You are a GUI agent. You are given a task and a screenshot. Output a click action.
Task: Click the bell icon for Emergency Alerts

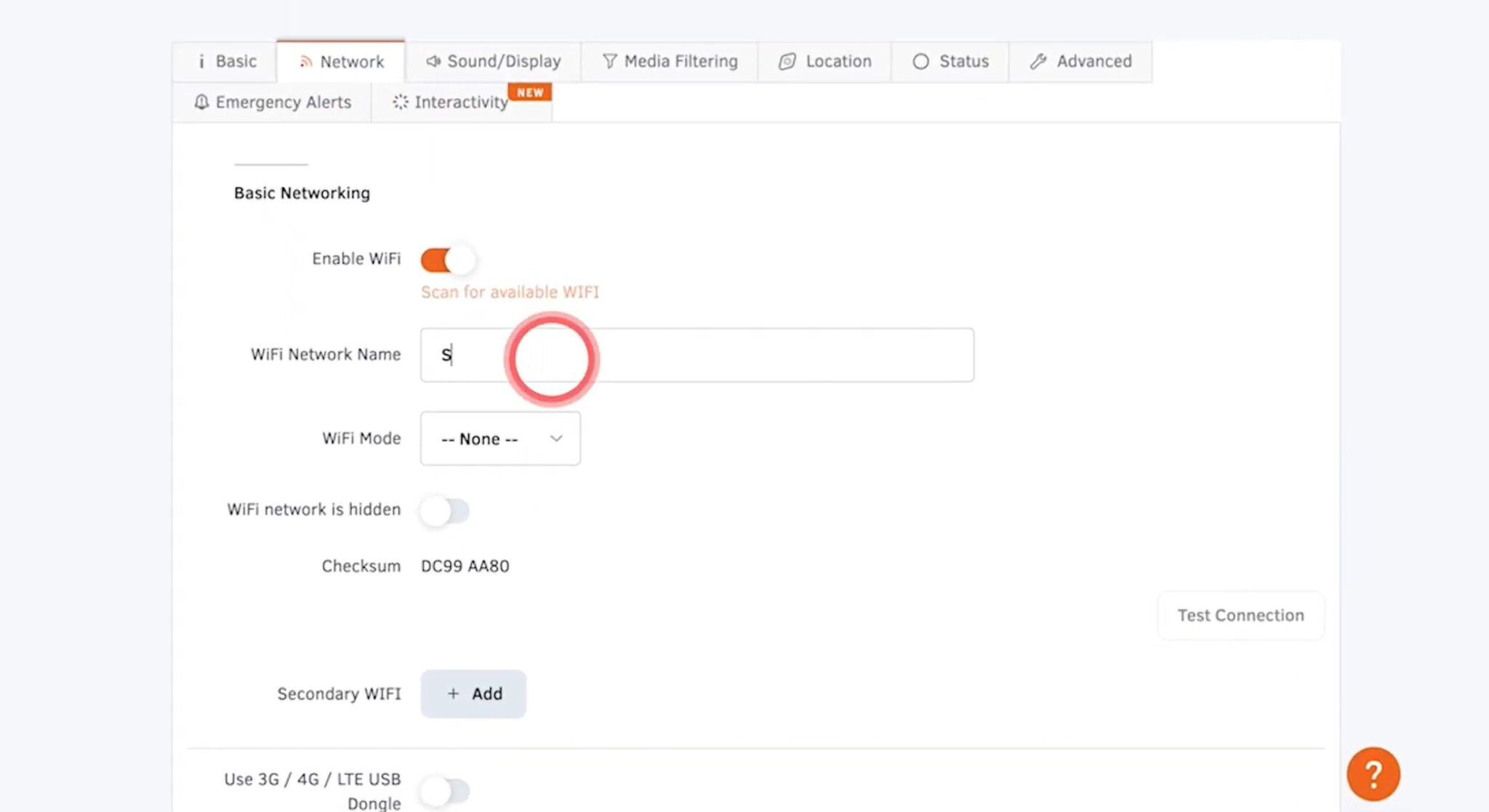201,102
